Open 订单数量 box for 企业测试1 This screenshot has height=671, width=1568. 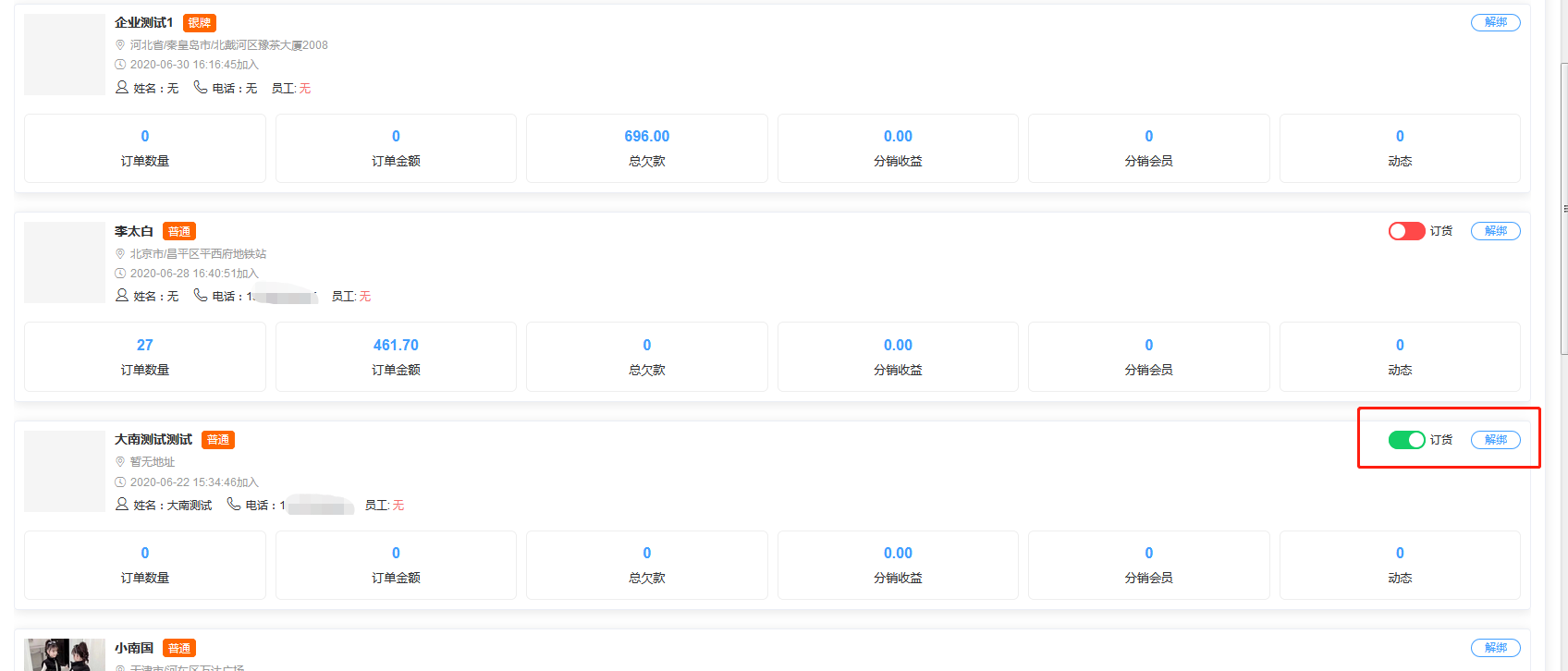tap(145, 148)
